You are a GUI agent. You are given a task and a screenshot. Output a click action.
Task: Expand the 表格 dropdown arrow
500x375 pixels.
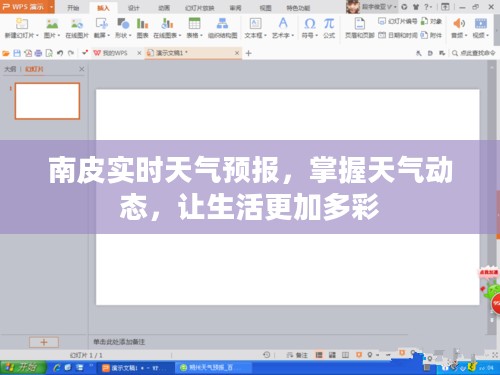click(x=201, y=35)
